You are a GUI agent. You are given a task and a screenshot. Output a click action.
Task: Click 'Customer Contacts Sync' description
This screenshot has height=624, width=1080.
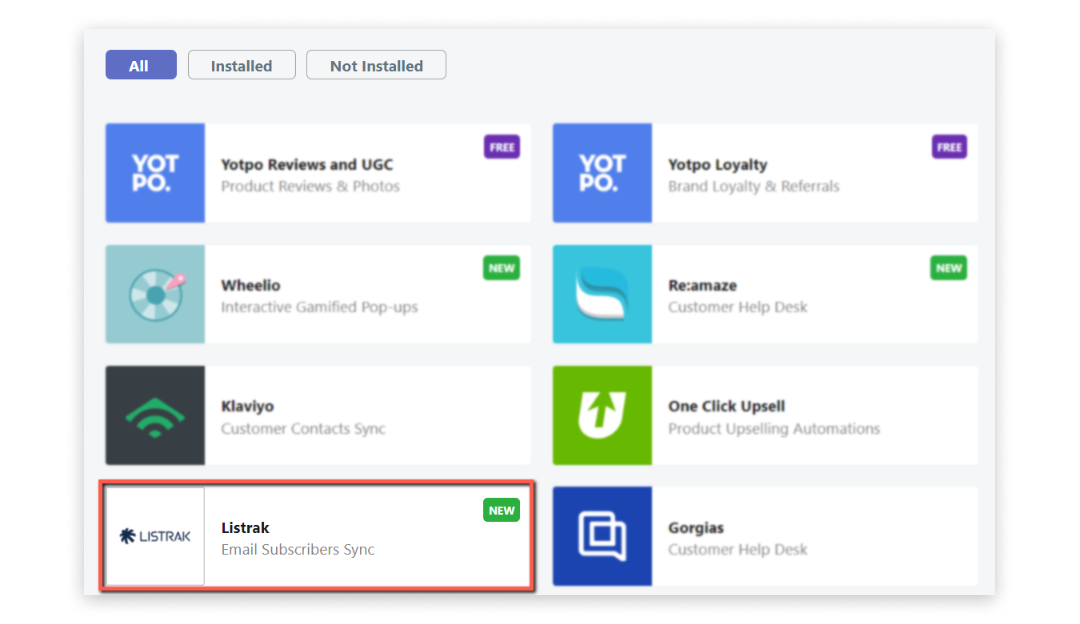point(303,428)
